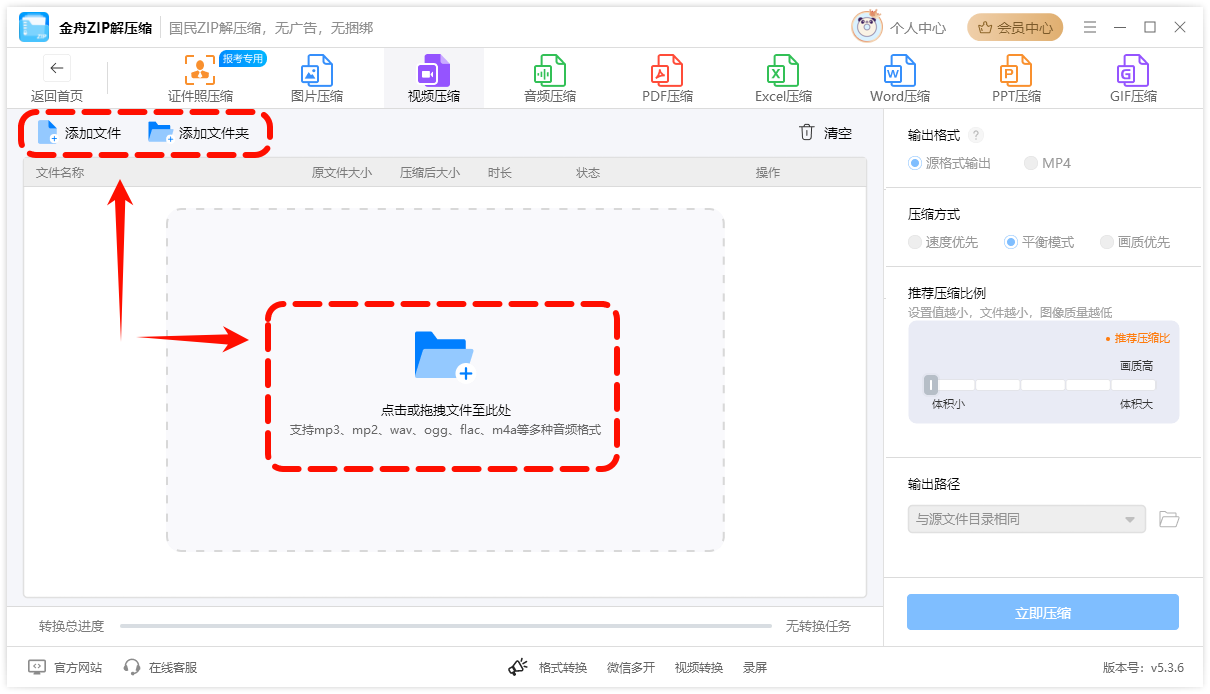This screenshot has height=694, width=1210.
Task: Select 速度优先 compression mode
Action: (943, 242)
